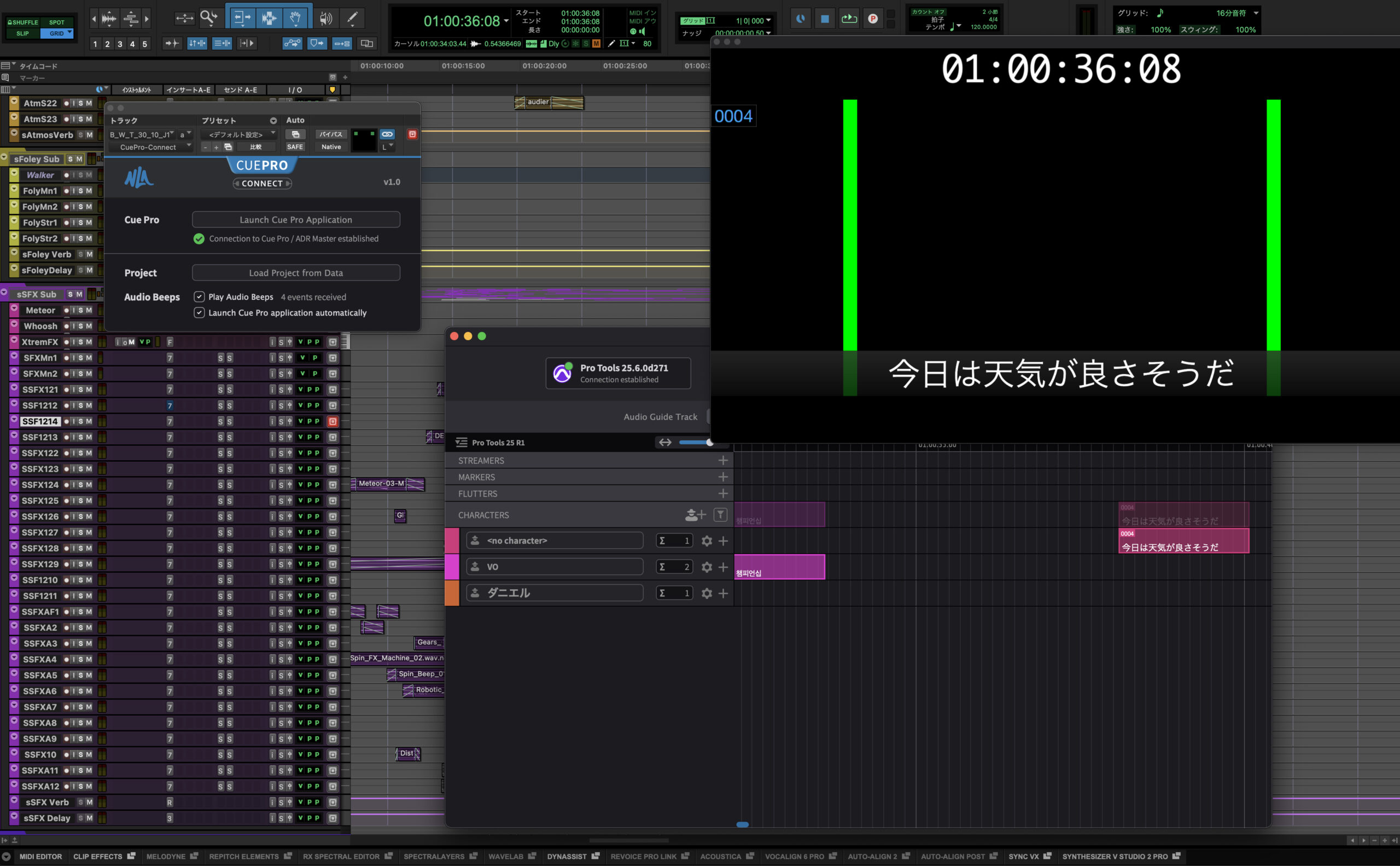Image resolution: width=1400 pixels, height=866 pixels.
Task: Enable SHUFFLE edit mode
Action: [x=24, y=22]
